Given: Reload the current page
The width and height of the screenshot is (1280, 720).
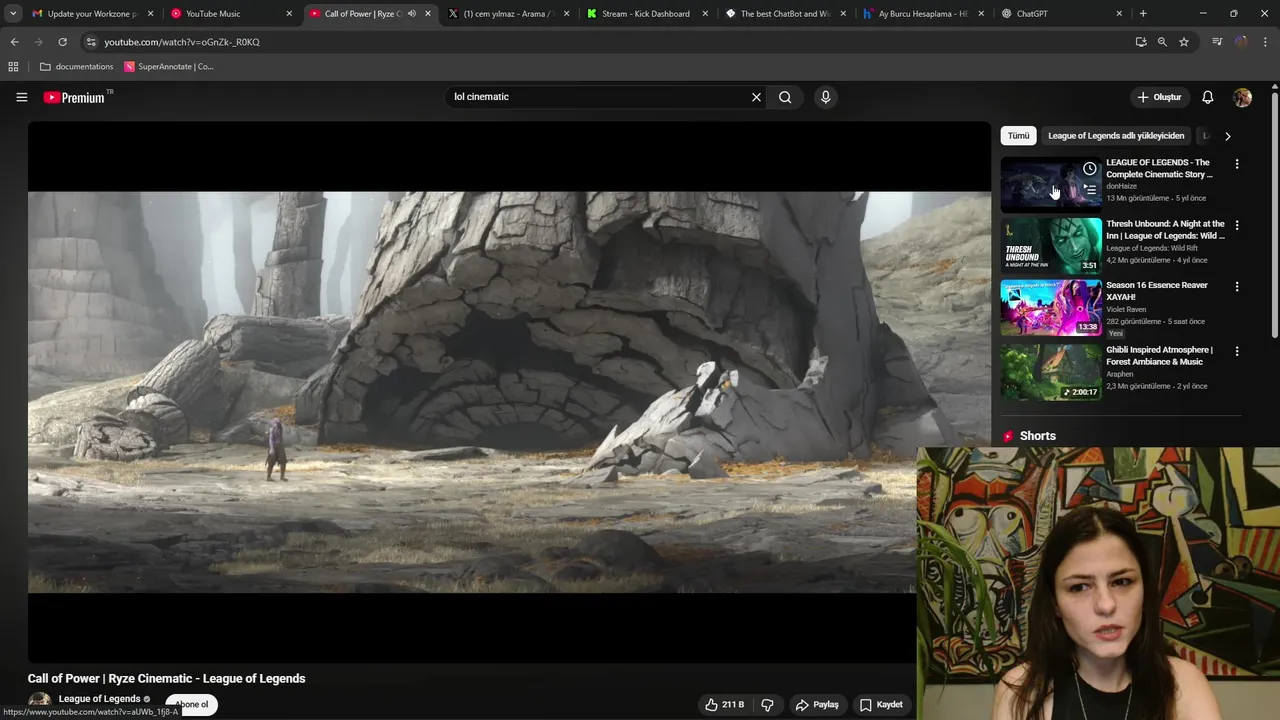Looking at the screenshot, I should [x=62, y=42].
